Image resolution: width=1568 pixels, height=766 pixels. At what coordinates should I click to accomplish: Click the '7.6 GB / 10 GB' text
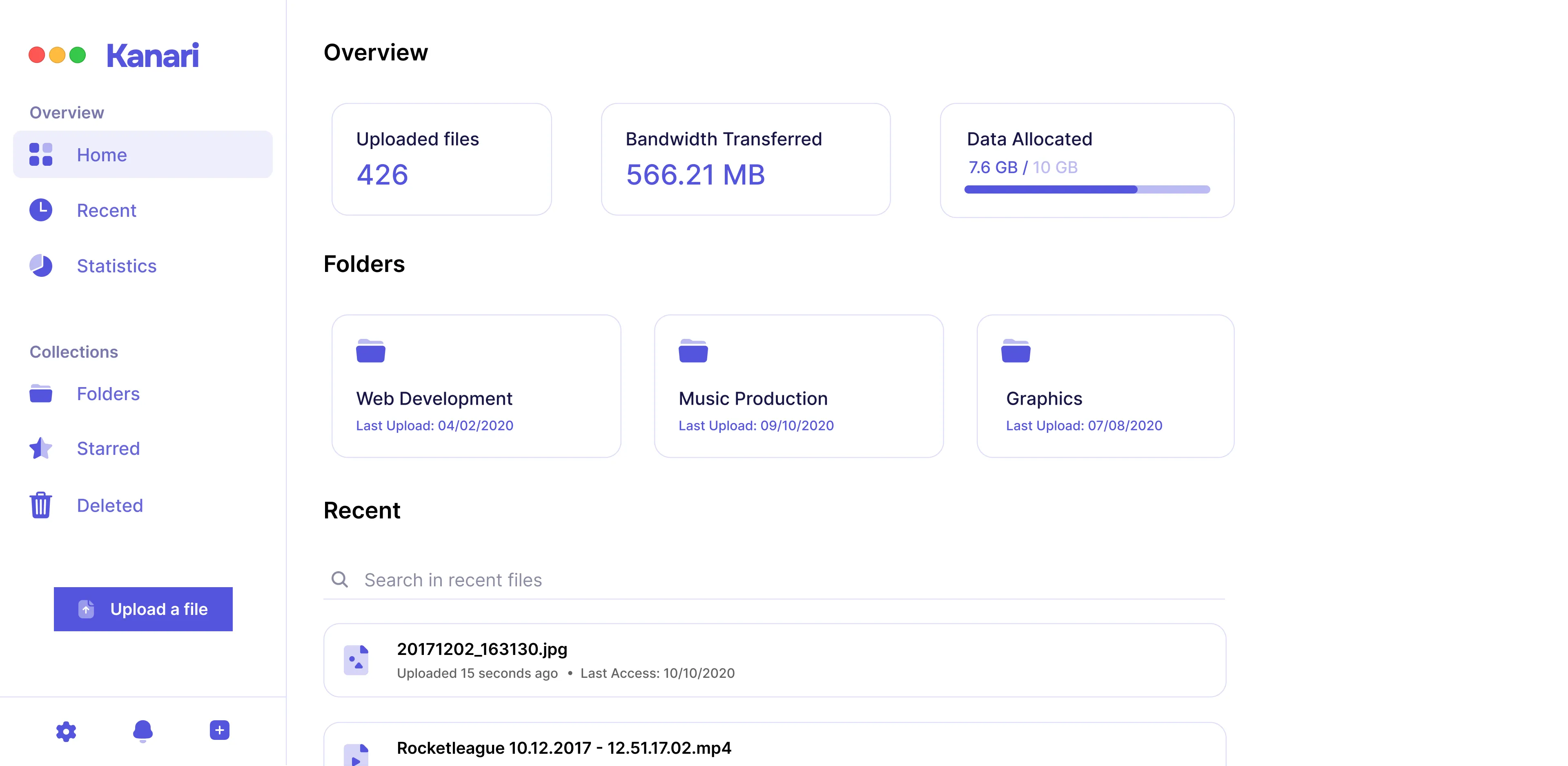point(1023,167)
